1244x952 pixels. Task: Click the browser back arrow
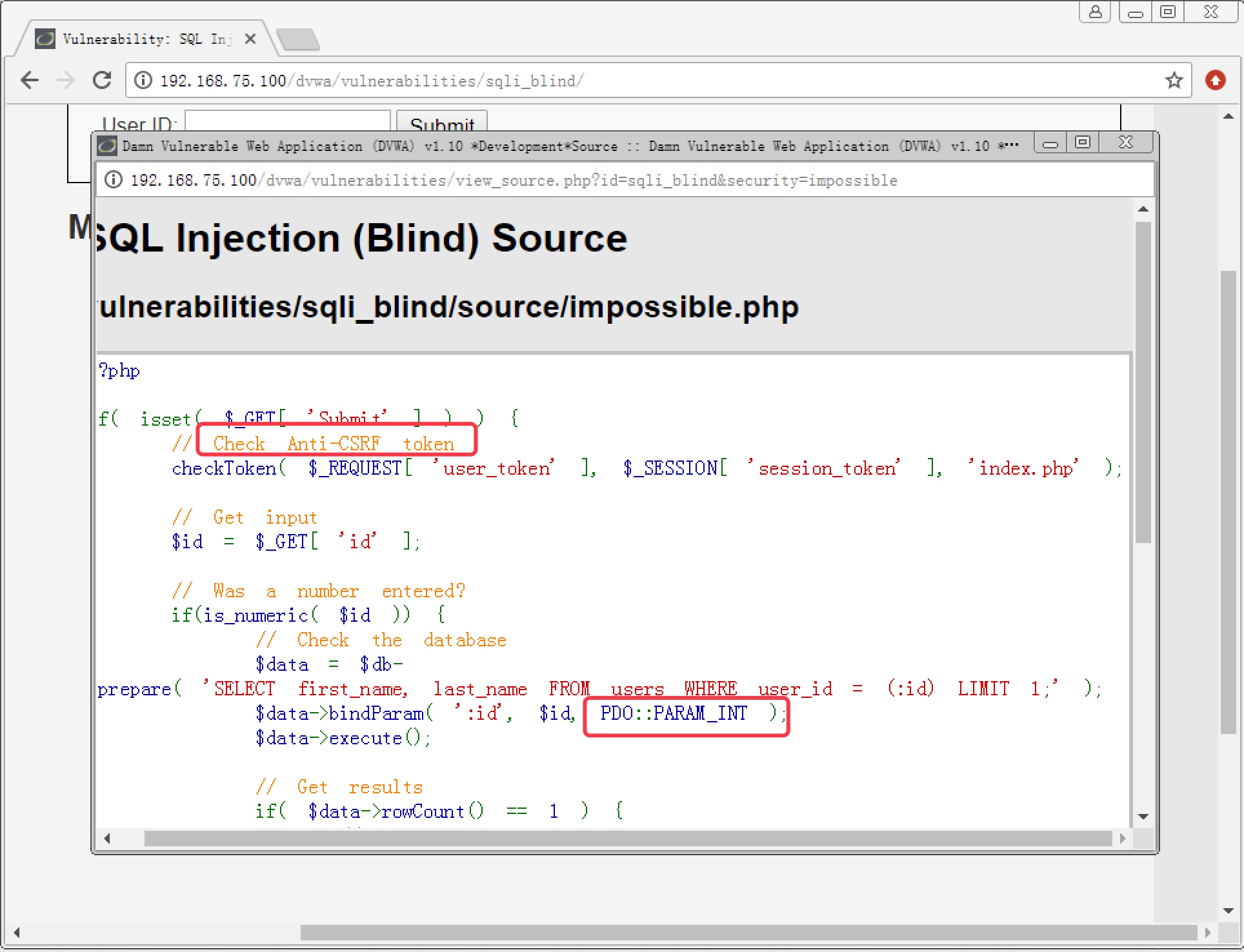coord(30,81)
